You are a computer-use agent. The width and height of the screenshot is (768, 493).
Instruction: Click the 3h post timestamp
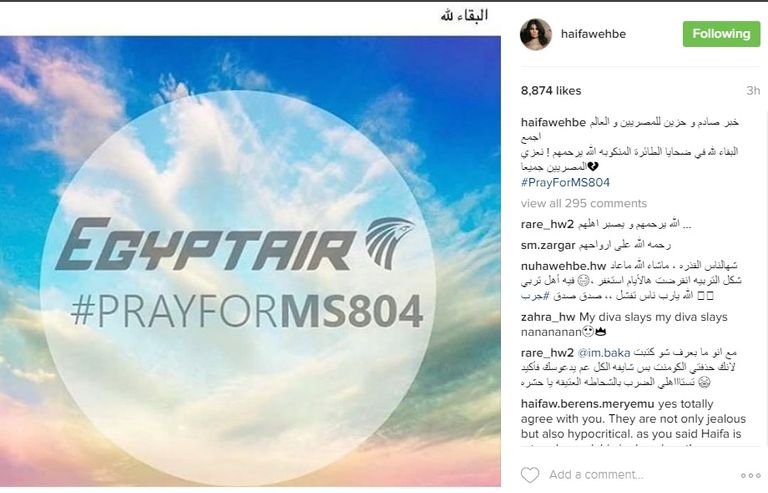[753, 91]
